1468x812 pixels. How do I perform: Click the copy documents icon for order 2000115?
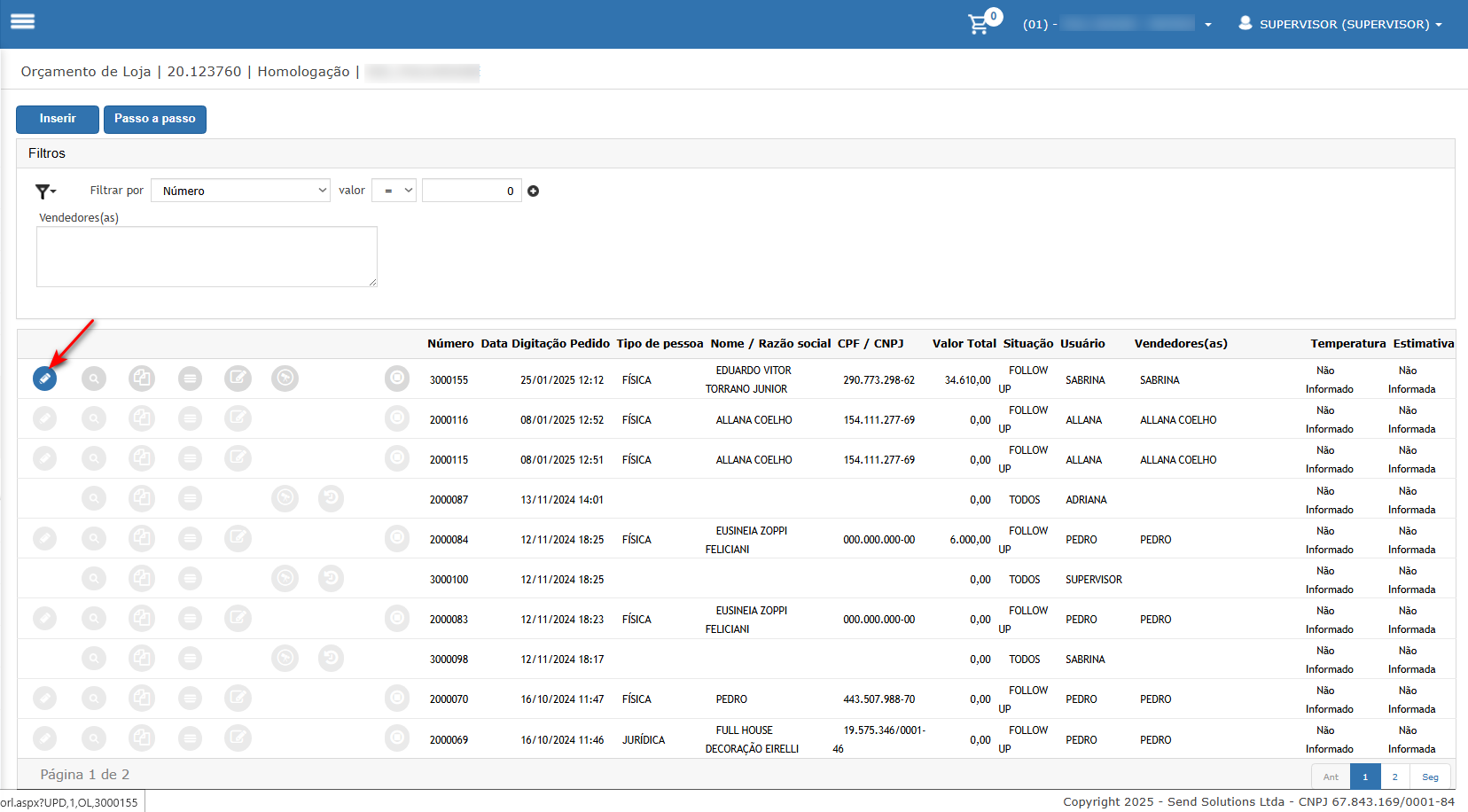point(142,458)
